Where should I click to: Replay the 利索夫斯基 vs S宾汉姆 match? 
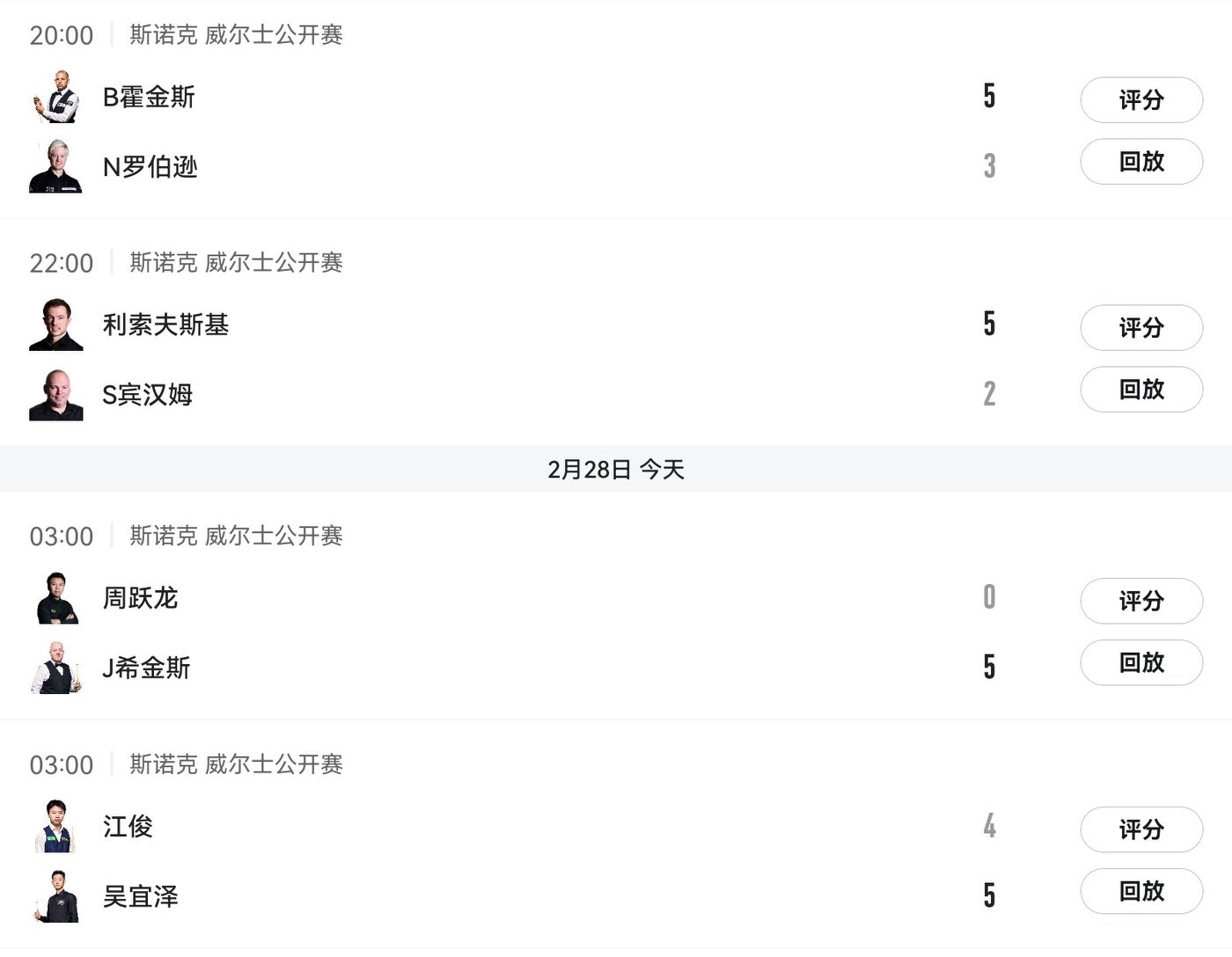click(1140, 390)
